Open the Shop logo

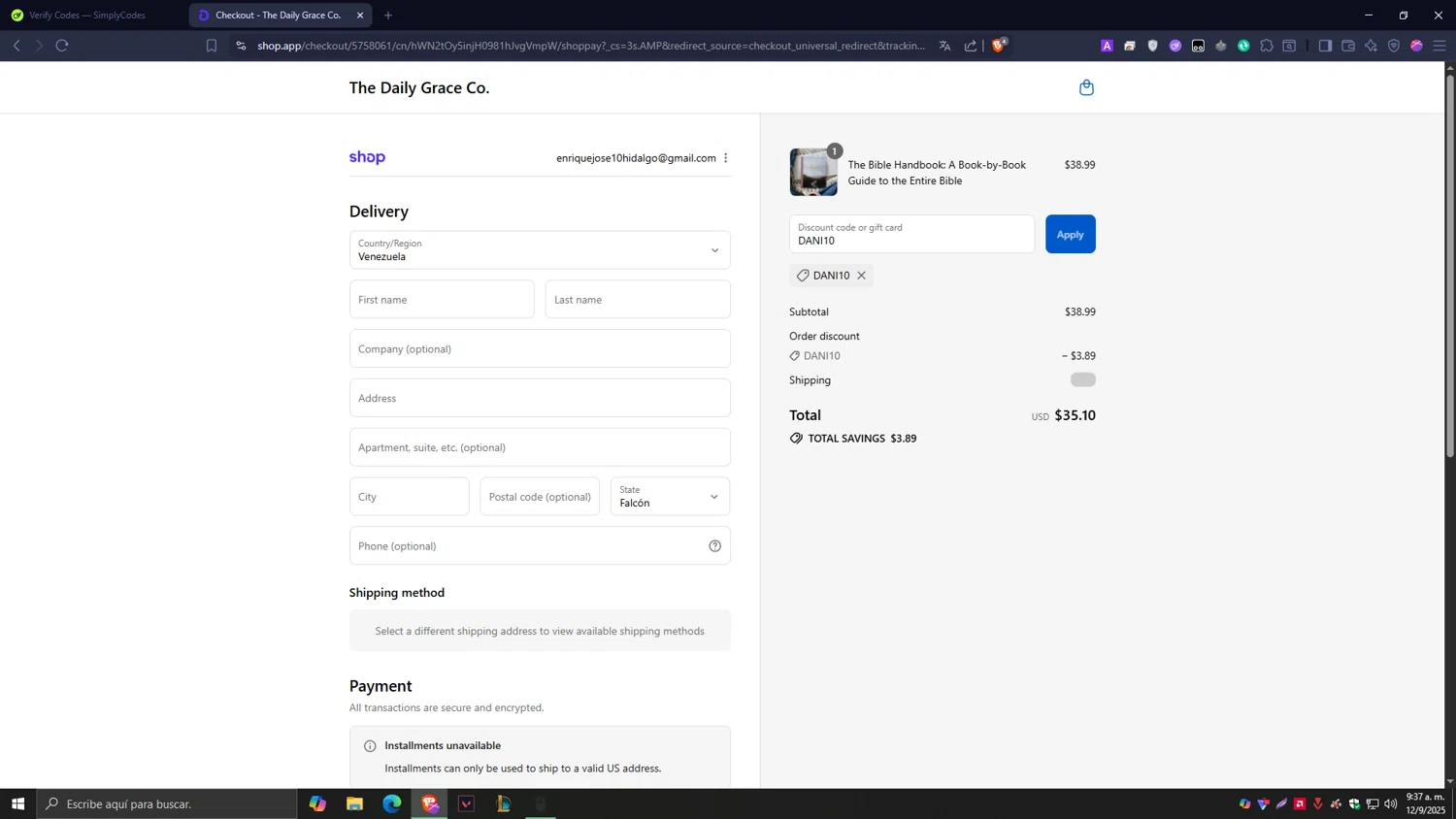(367, 157)
